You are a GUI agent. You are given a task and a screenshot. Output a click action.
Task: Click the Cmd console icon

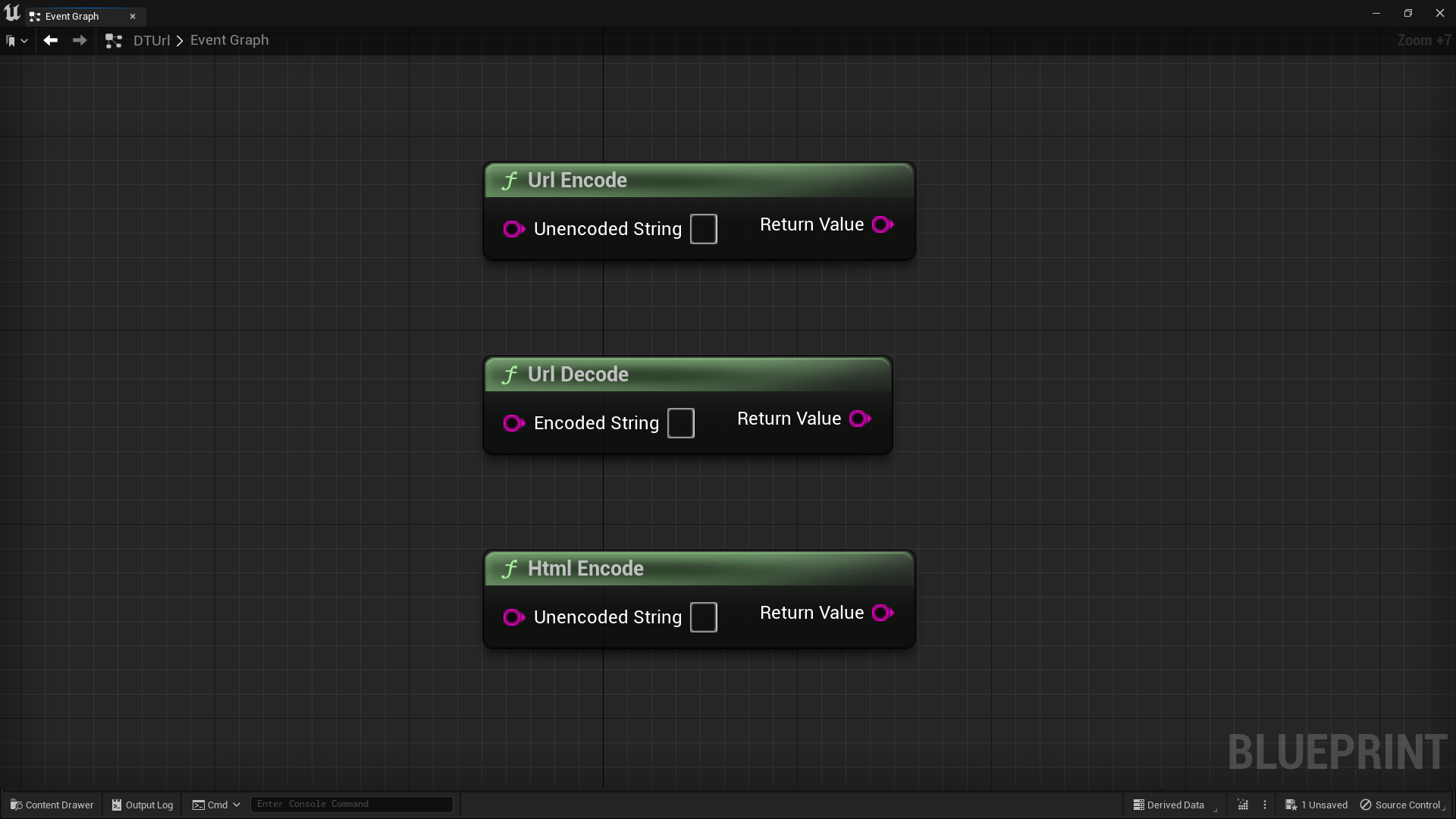pyautogui.click(x=199, y=805)
